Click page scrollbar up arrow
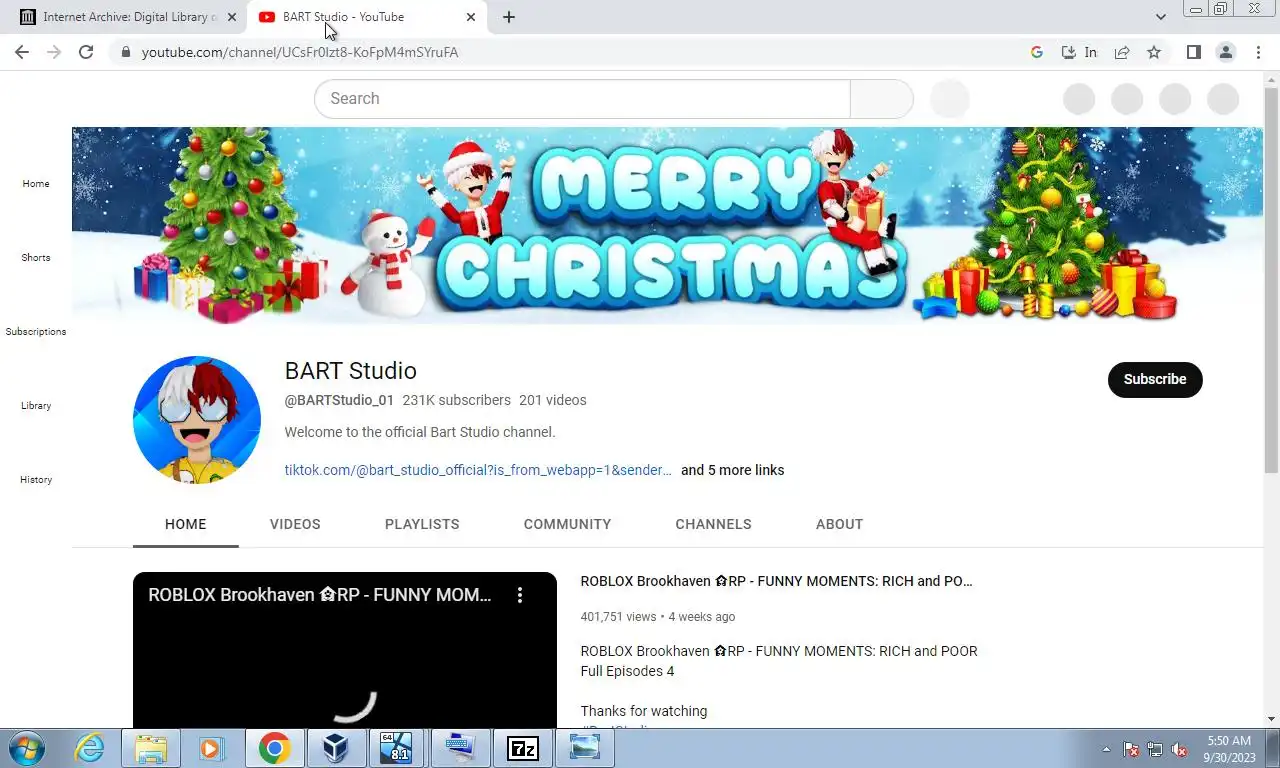The width and height of the screenshot is (1280, 768). (x=1271, y=79)
